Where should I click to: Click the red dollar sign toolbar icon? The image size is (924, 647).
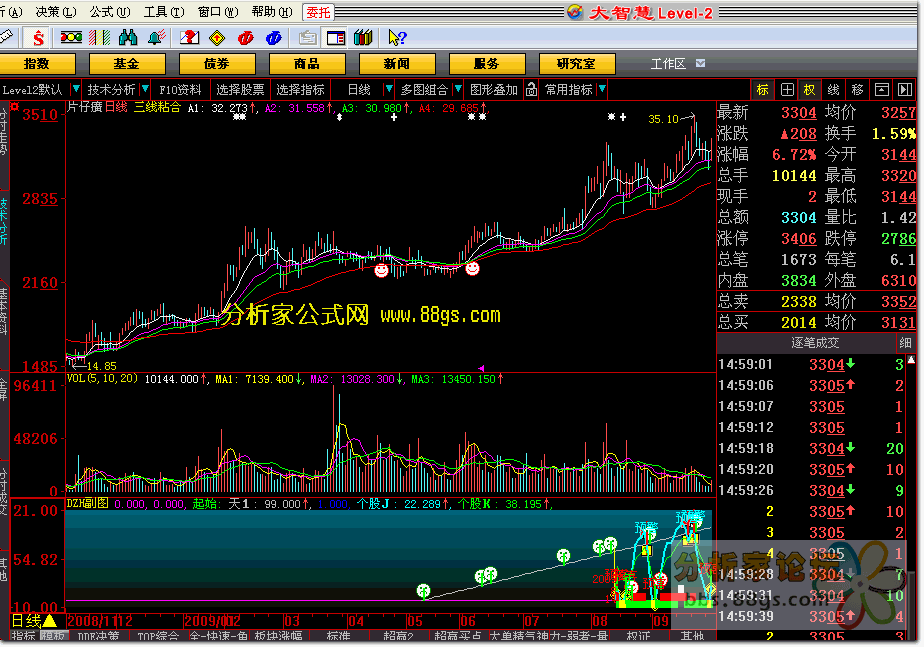[38, 38]
